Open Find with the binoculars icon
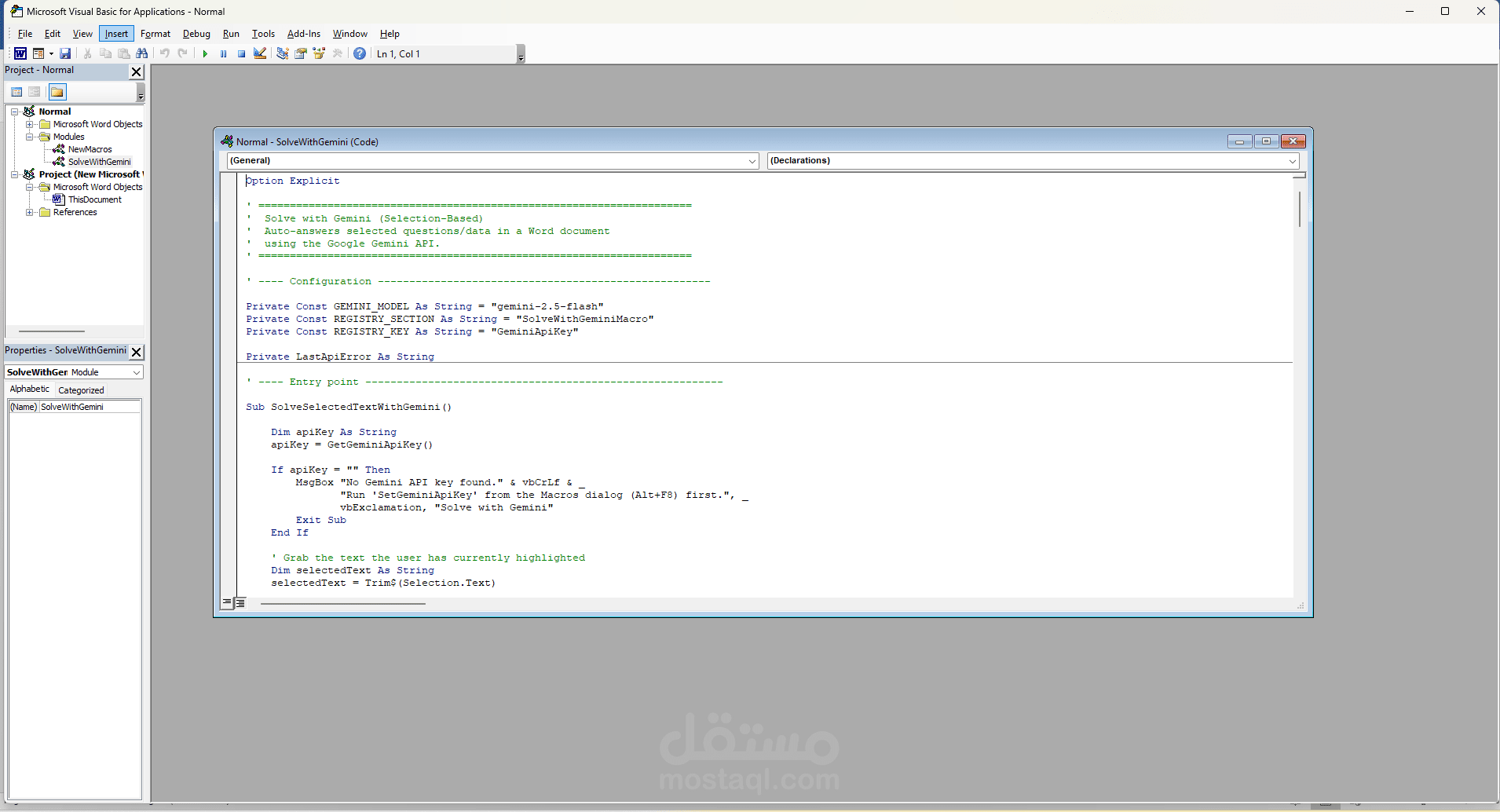The height and width of the screenshot is (812, 1500). [141, 53]
